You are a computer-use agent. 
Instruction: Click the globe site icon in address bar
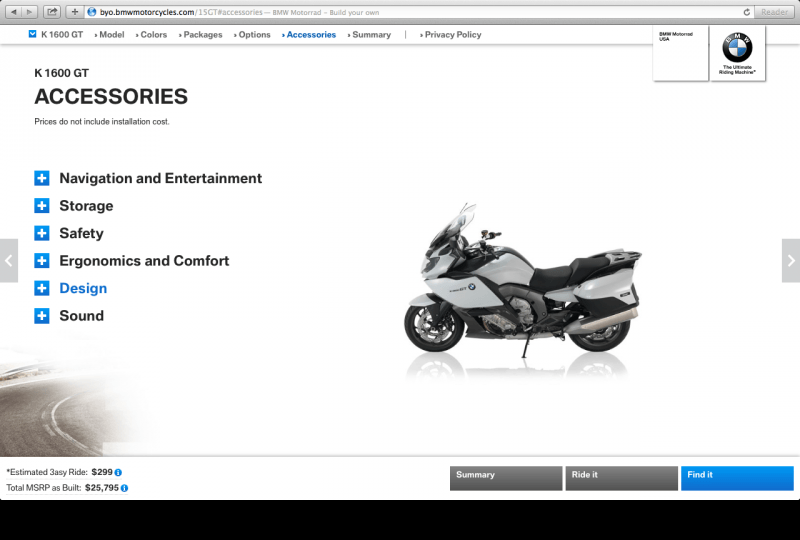point(92,12)
